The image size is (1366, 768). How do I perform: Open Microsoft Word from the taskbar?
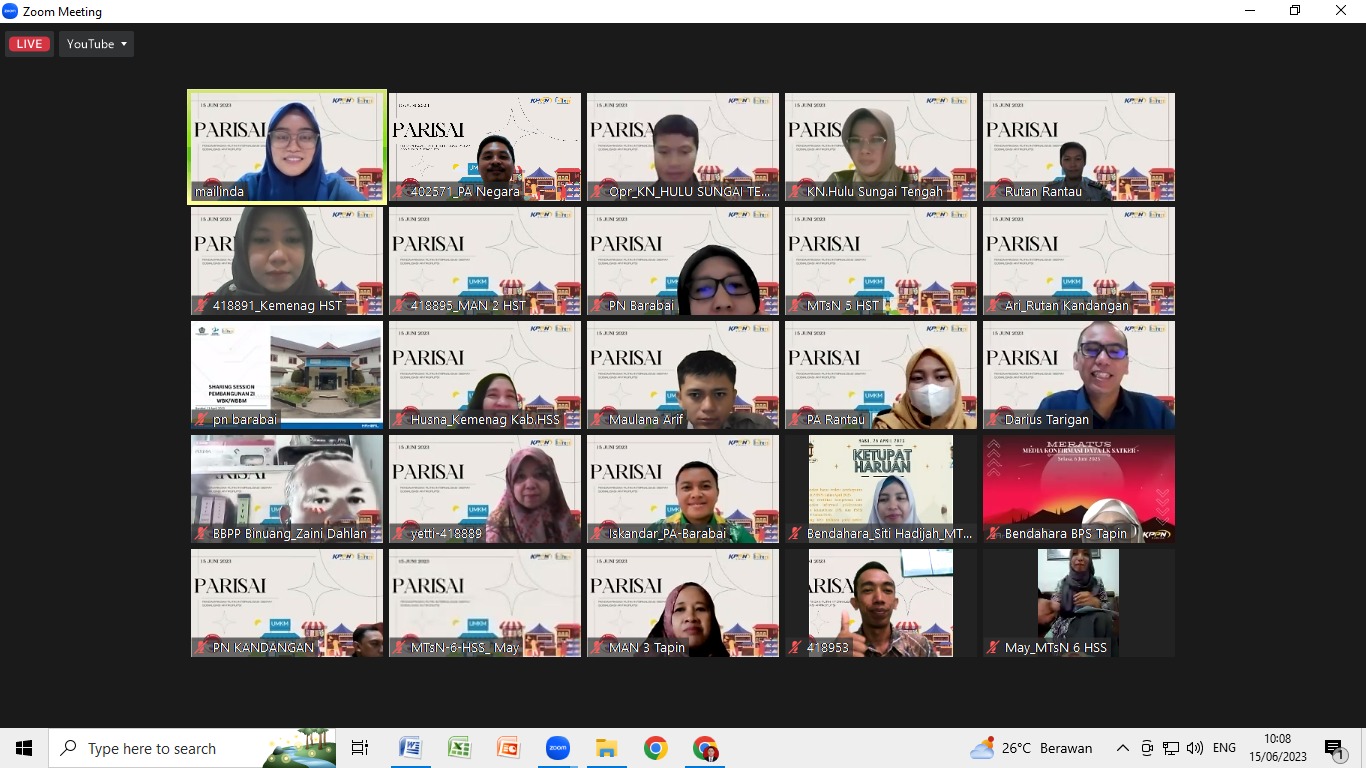pyautogui.click(x=410, y=748)
